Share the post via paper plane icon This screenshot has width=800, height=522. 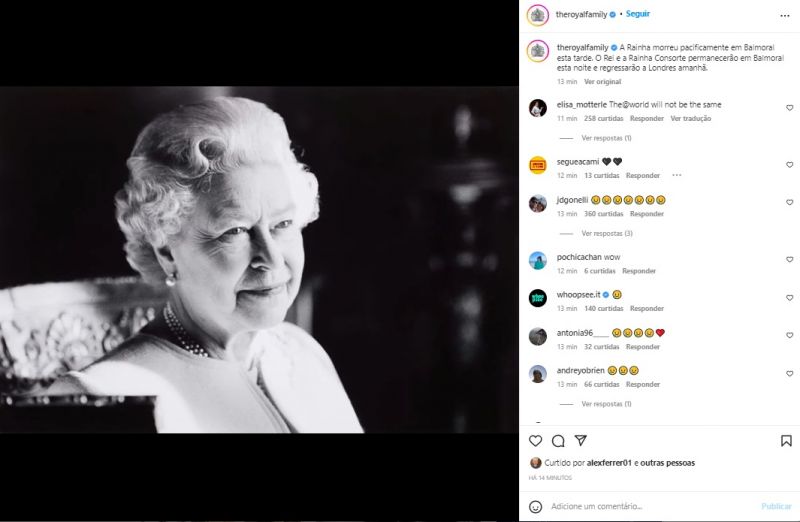coord(581,440)
